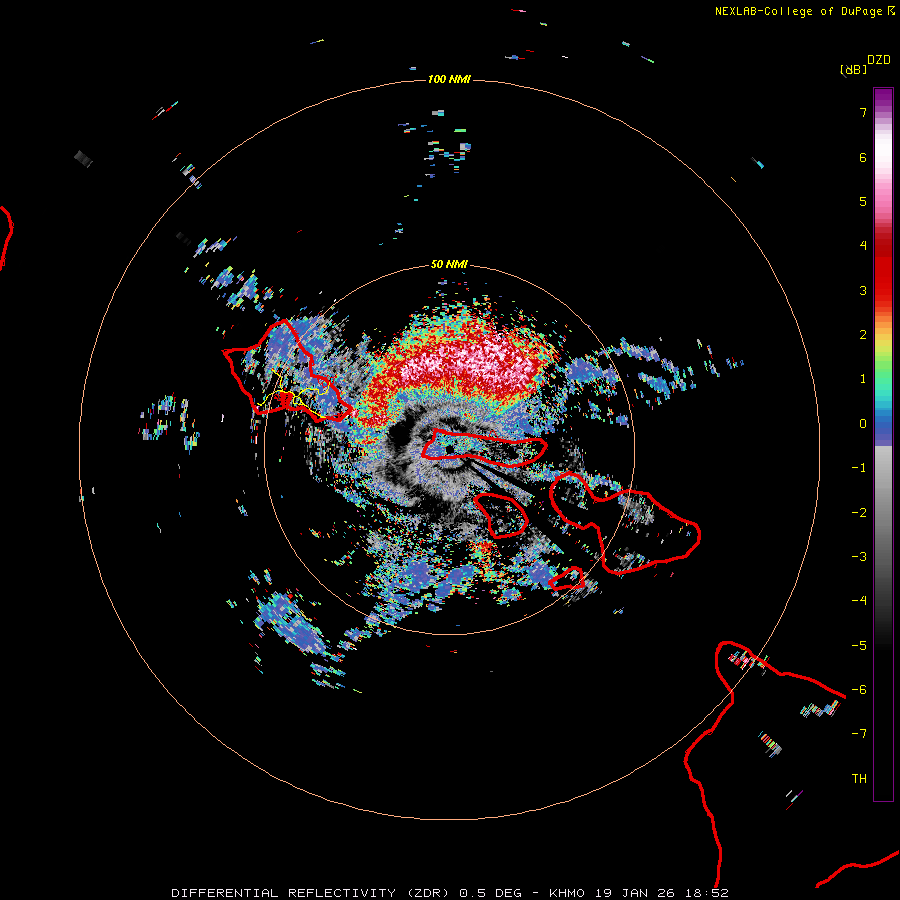Click the -7 value on color scale

point(859,734)
